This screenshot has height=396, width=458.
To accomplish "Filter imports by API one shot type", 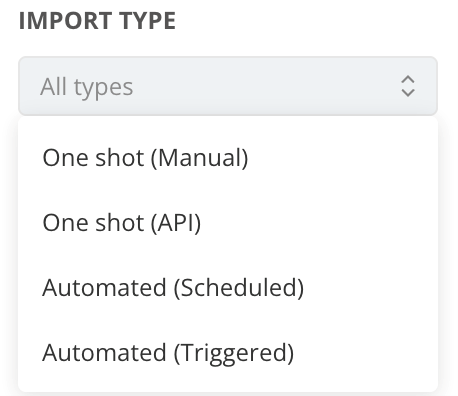I will (228, 223).
